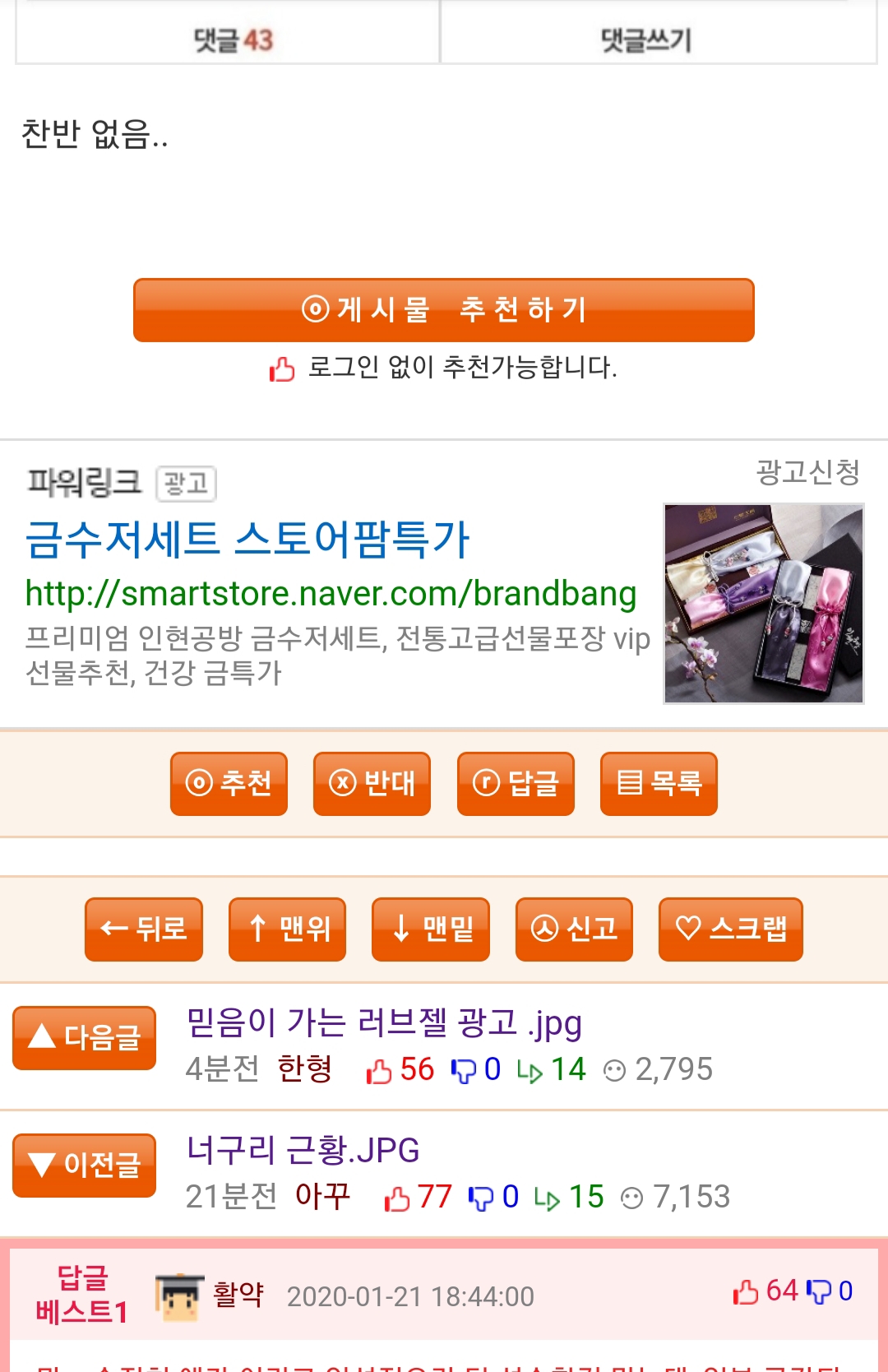Open post 너구리 근황.JPG
This screenshot has width=888, height=1372.
click(303, 1149)
